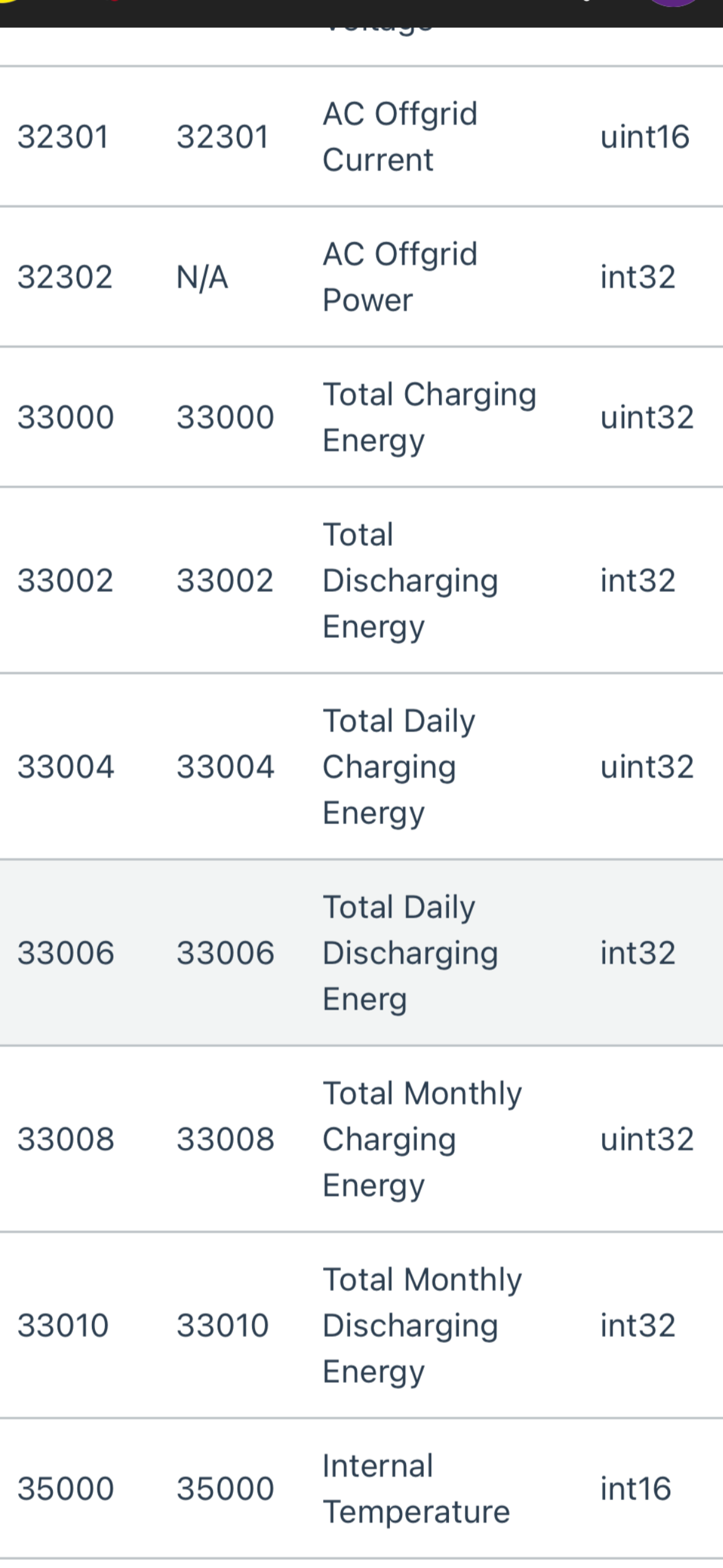Click int32 type of Total Monthly Discharging Energy
The width and height of the screenshot is (723, 1568).
click(x=638, y=1325)
